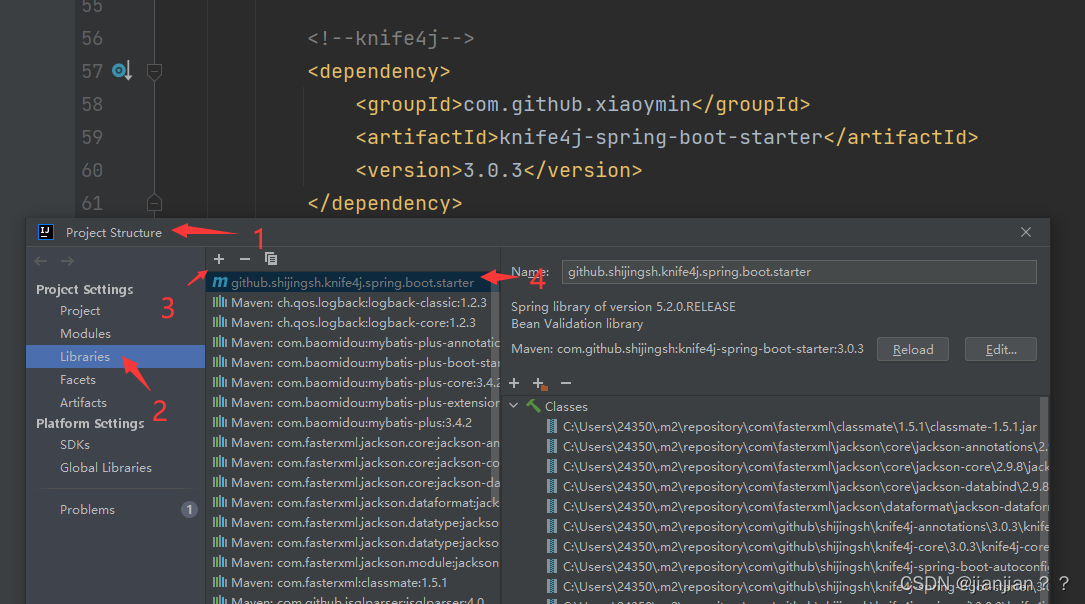Click the minus icon above the Classes list

click(x=565, y=382)
